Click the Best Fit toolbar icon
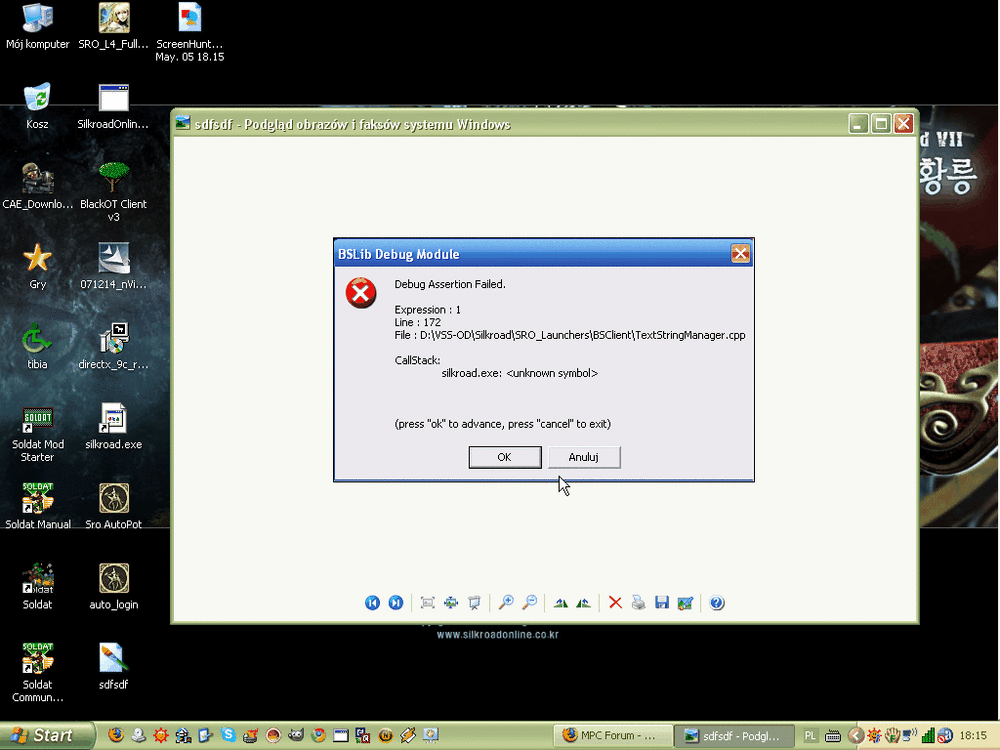Screen dimensions: 1000x750 click(428, 603)
